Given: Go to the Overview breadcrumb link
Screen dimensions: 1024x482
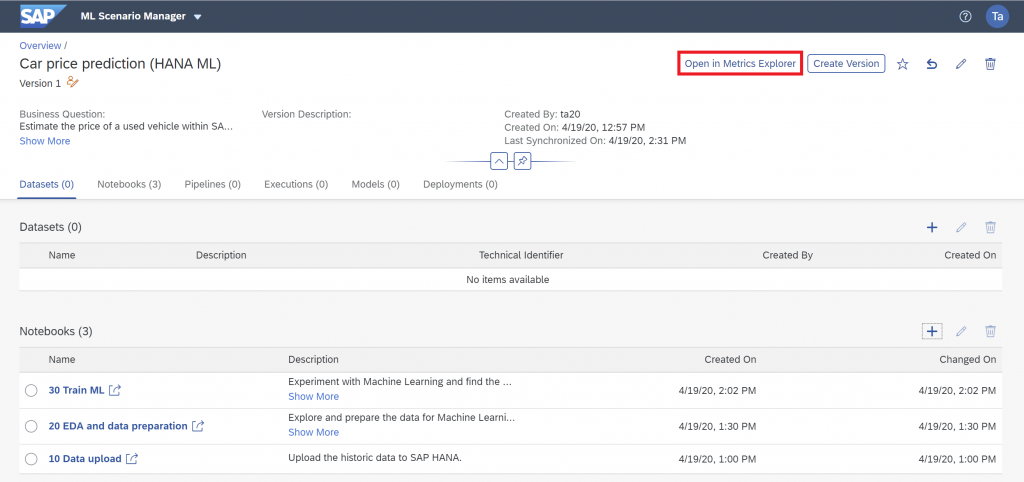Looking at the screenshot, I should pyautogui.click(x=40, y=46).
